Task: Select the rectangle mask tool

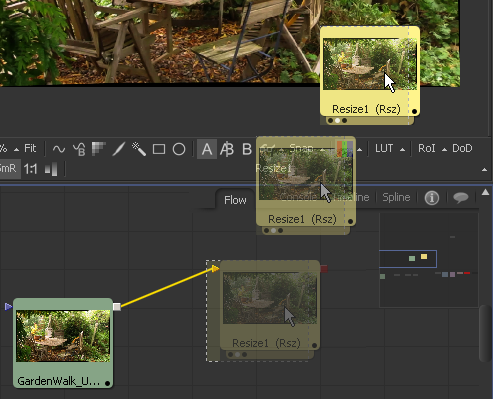Action: pyautogui.click(x=159, y=149)
